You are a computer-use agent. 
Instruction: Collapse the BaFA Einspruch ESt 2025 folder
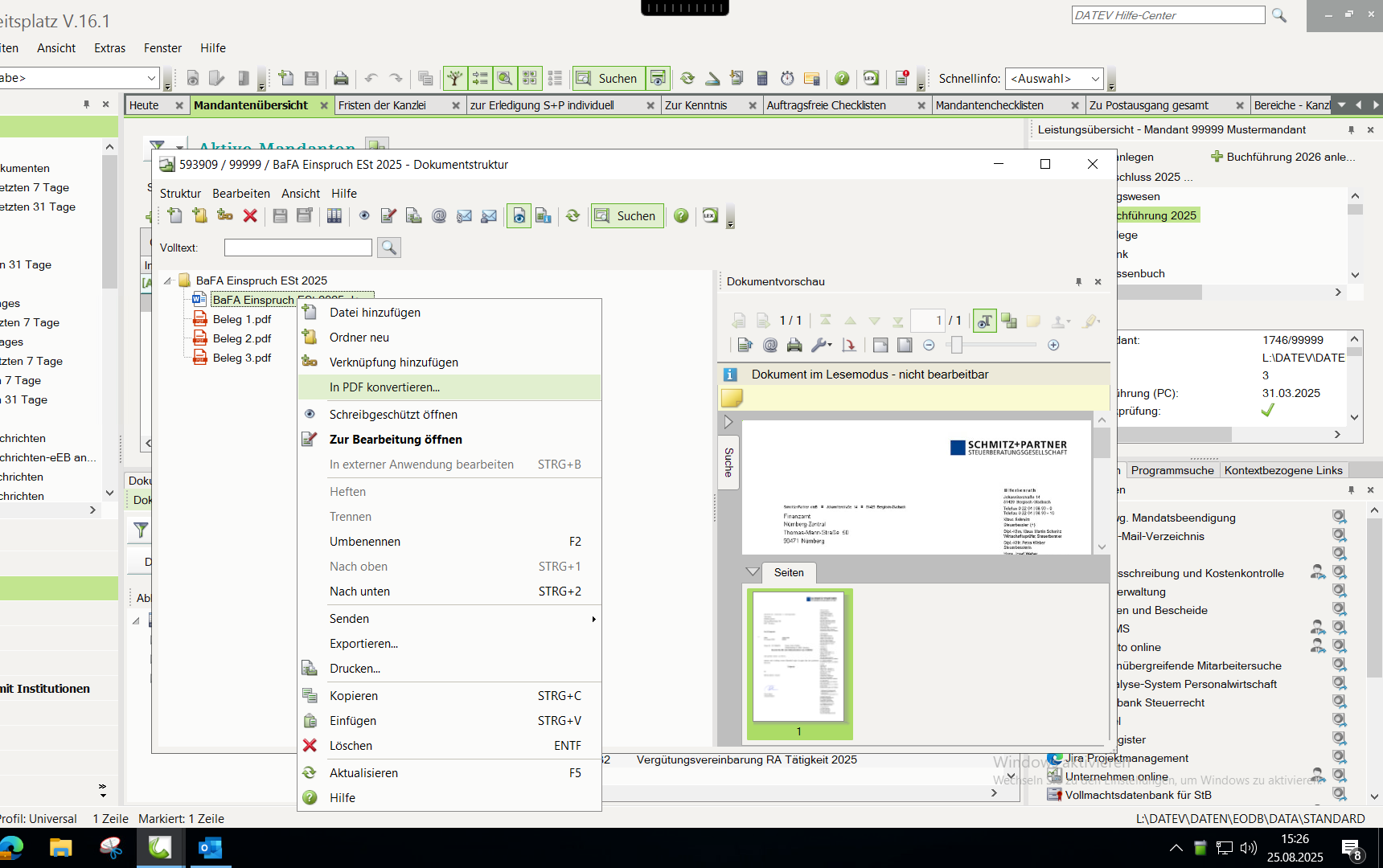(168, 280)
